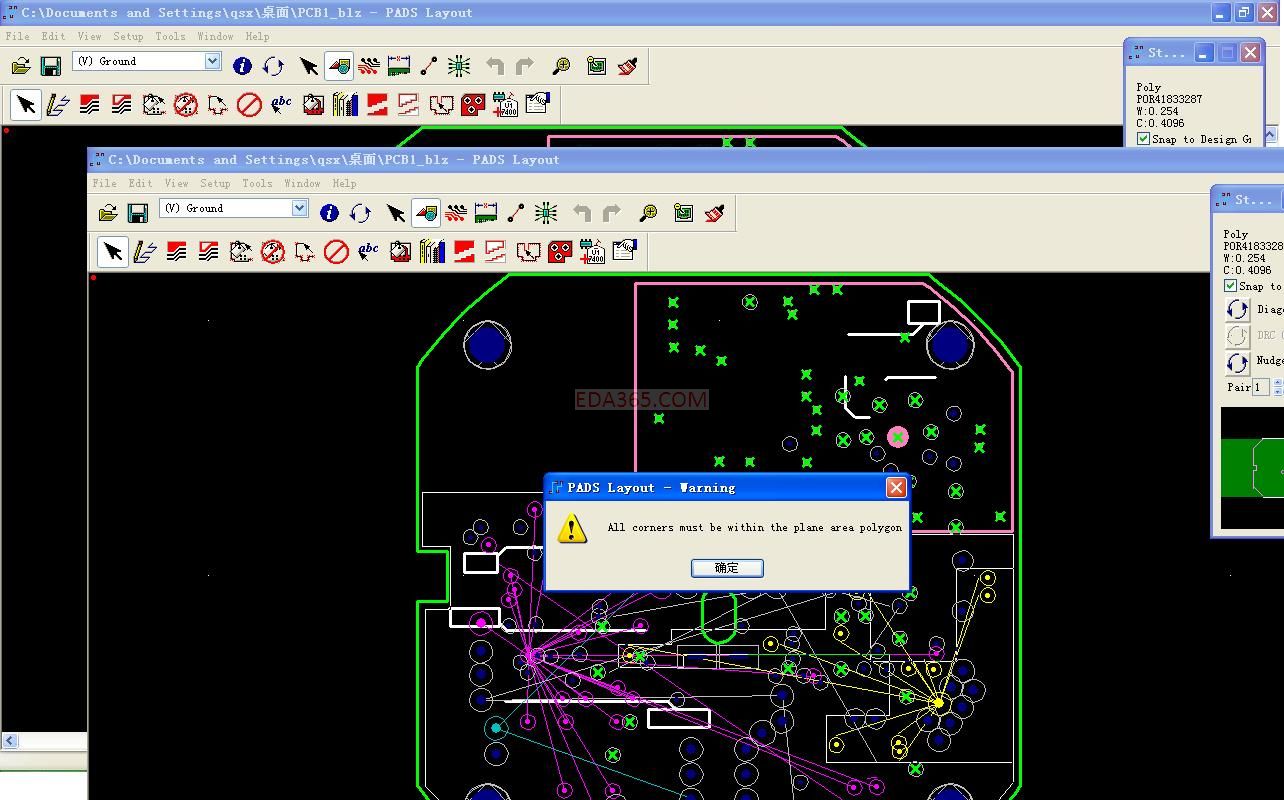This screenshot has width=1284, height=800.
Task: Confirm the warning with the 确定 button
Action: click(727, 568)
